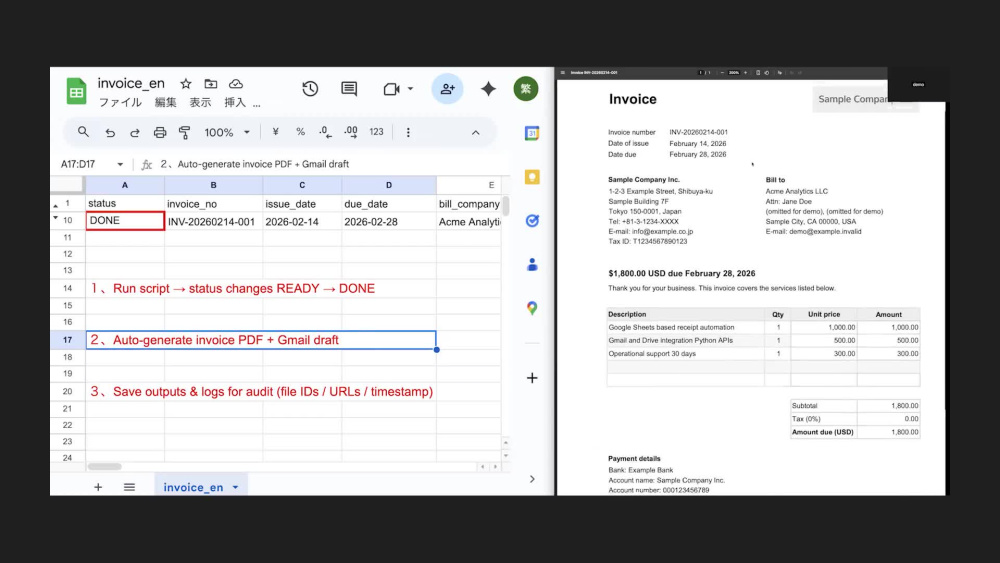Format as percent
The width and height of the screenshot is (1000, 563).
[300, 132]
